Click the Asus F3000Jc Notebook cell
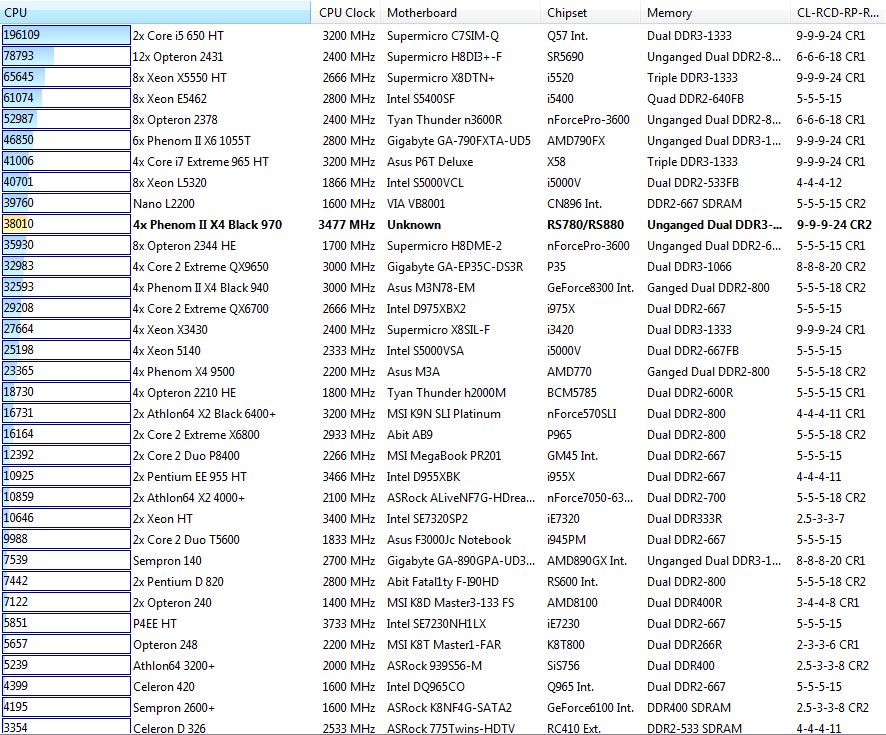886x735 pixels. [x=449, y=540]
